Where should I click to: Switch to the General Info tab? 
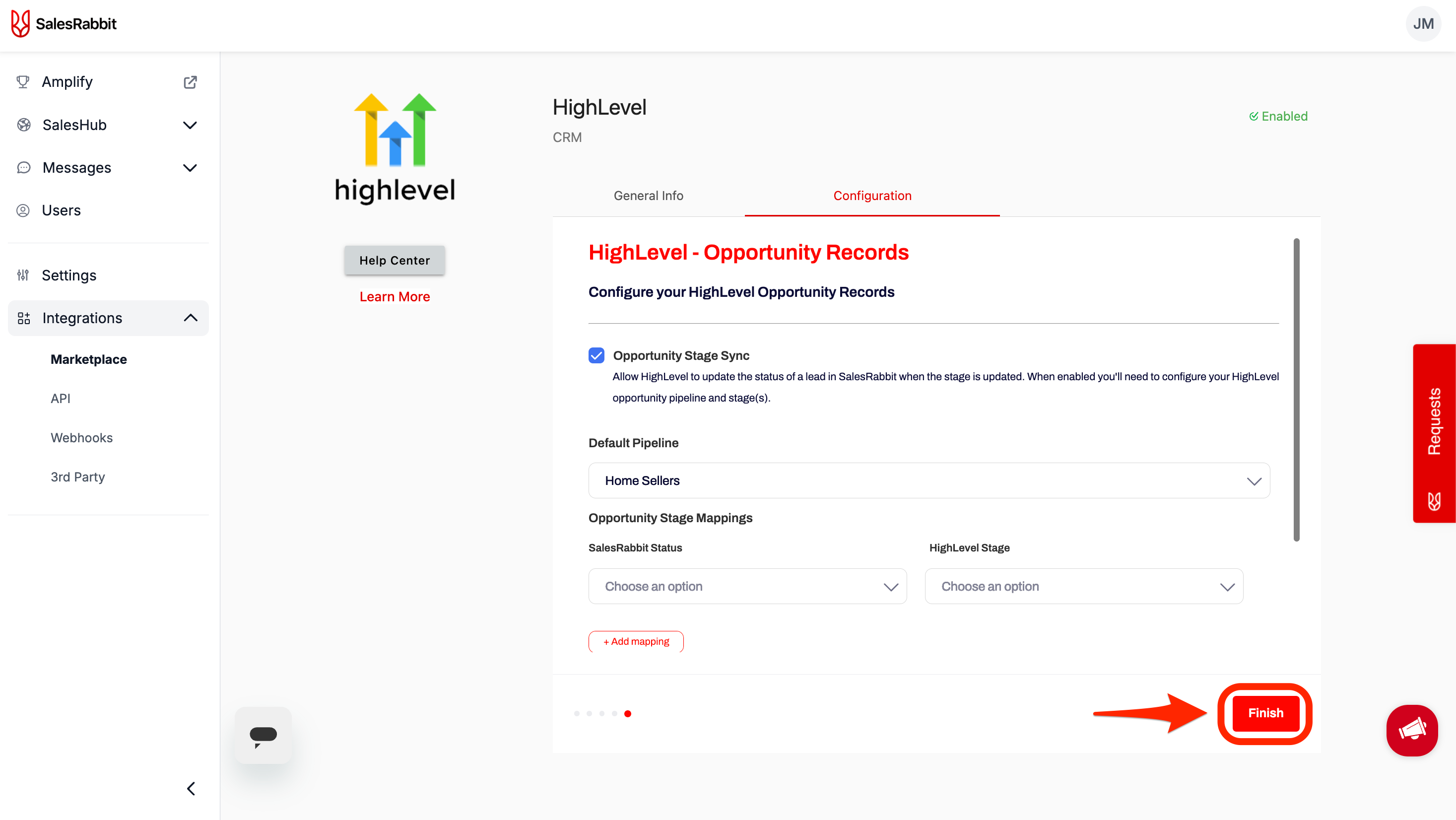(648, 196)
